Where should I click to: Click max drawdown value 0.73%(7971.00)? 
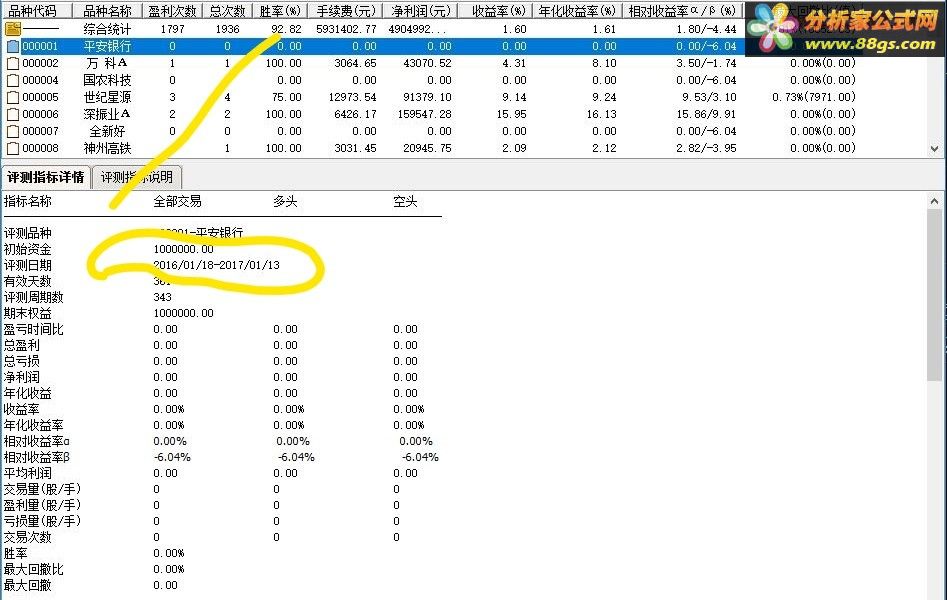coord(814,97)
